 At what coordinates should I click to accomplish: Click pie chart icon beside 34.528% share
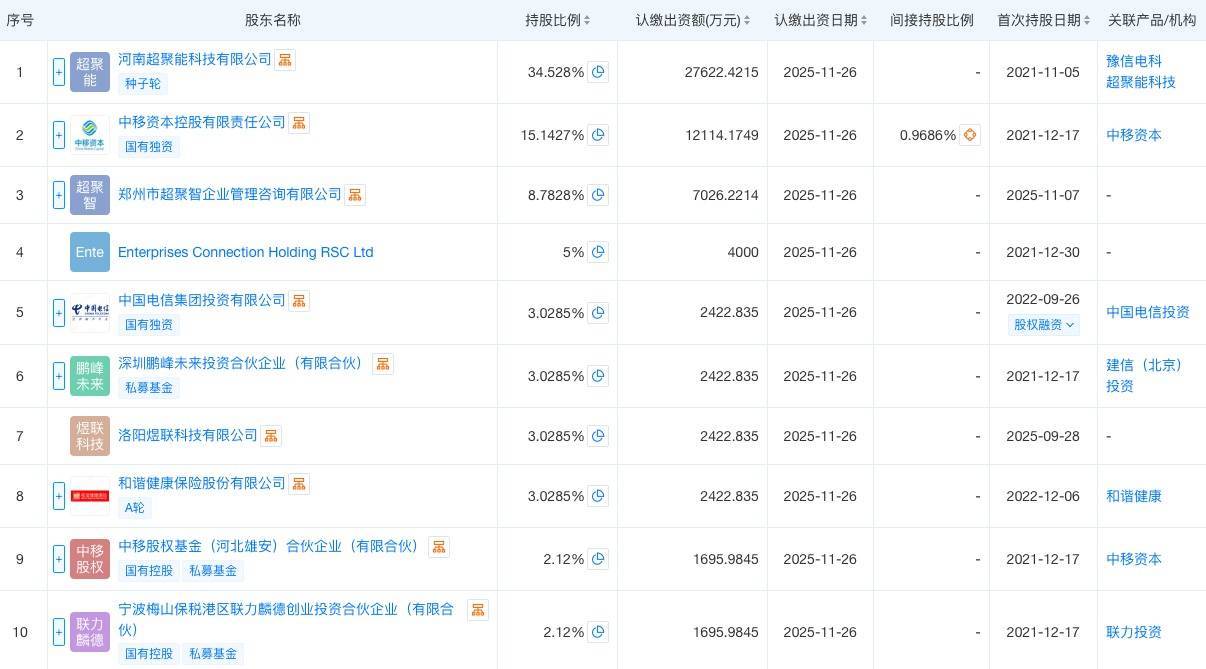[x=598, y=72]
